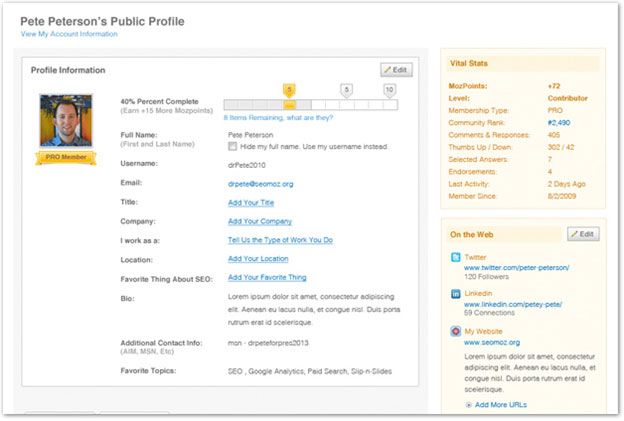624x421 pixels.
Task: Click the profile completion progress bar
Action: pos(310,104)
